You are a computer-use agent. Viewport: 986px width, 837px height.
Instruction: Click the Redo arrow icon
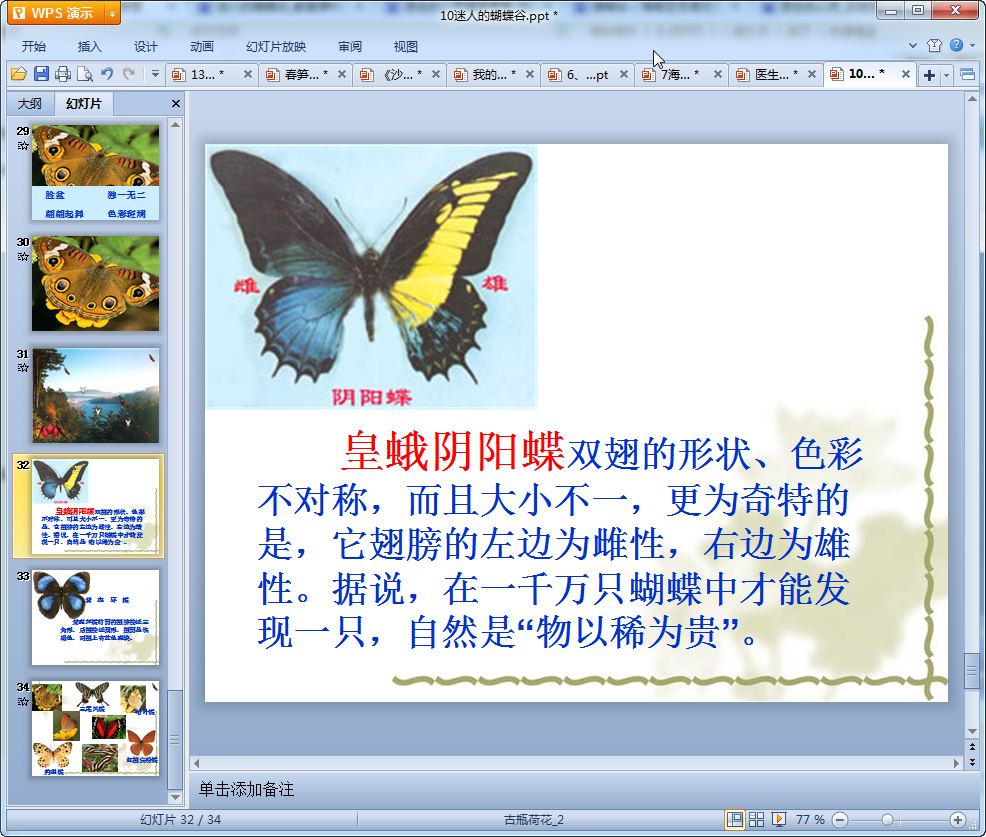[x=129, y=74]
